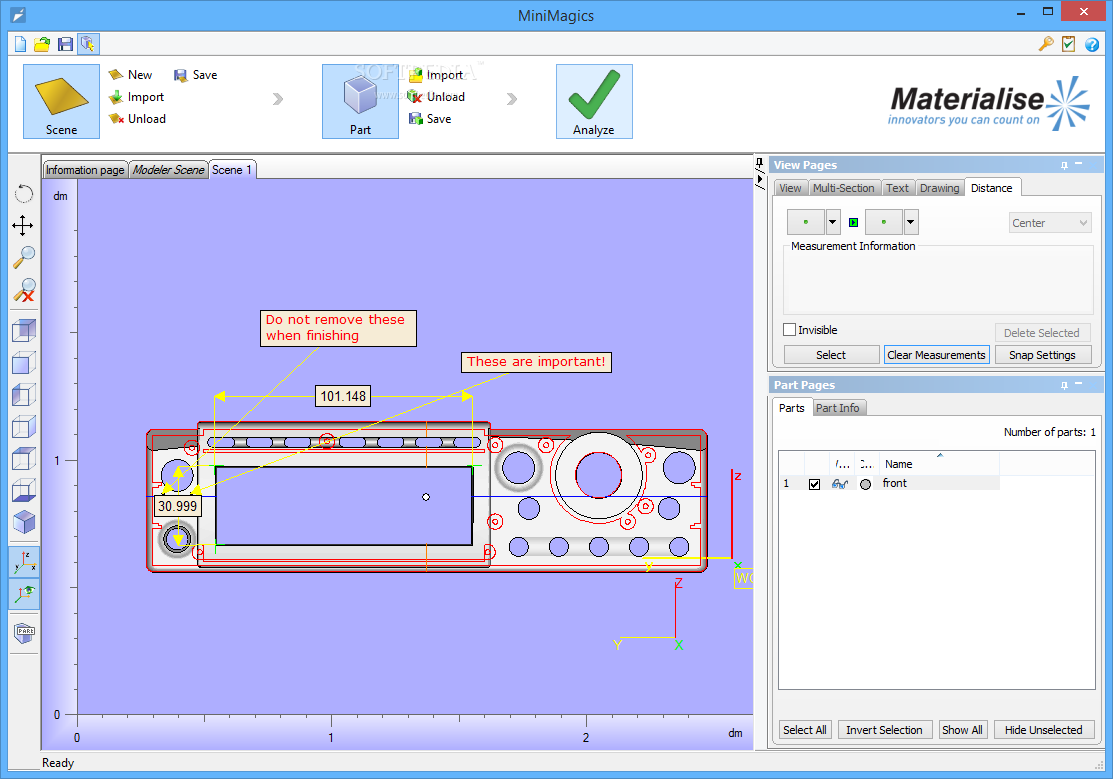Select the pan move tool
The image size is (1113, 779).
click(x=23, y=226)
